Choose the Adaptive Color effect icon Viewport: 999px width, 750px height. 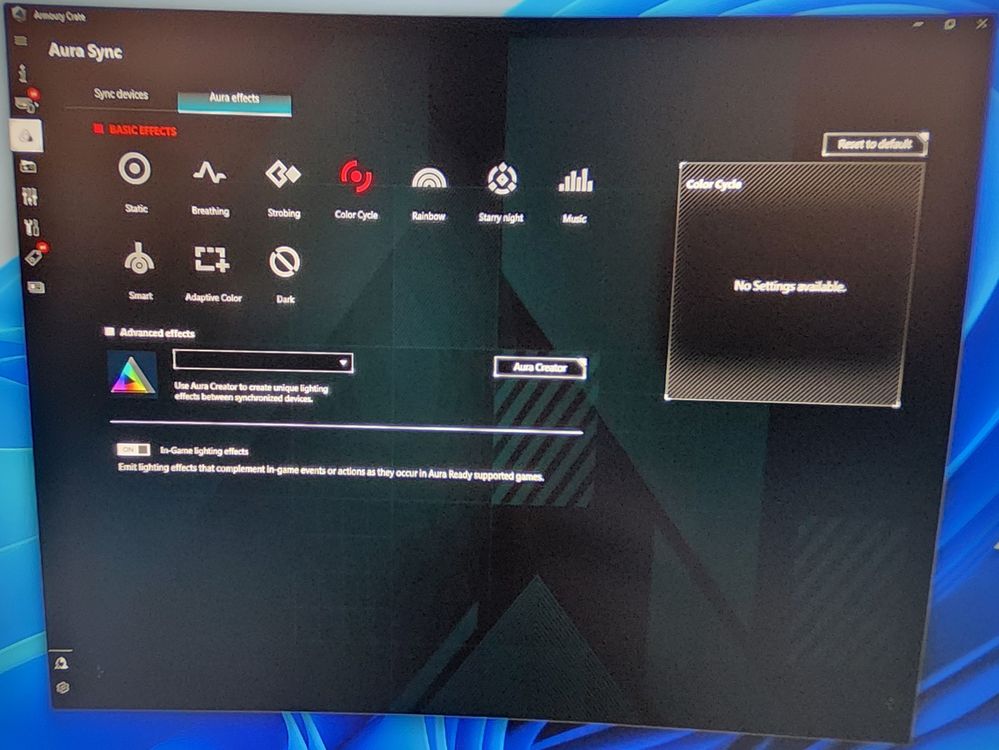pos(212,259)
